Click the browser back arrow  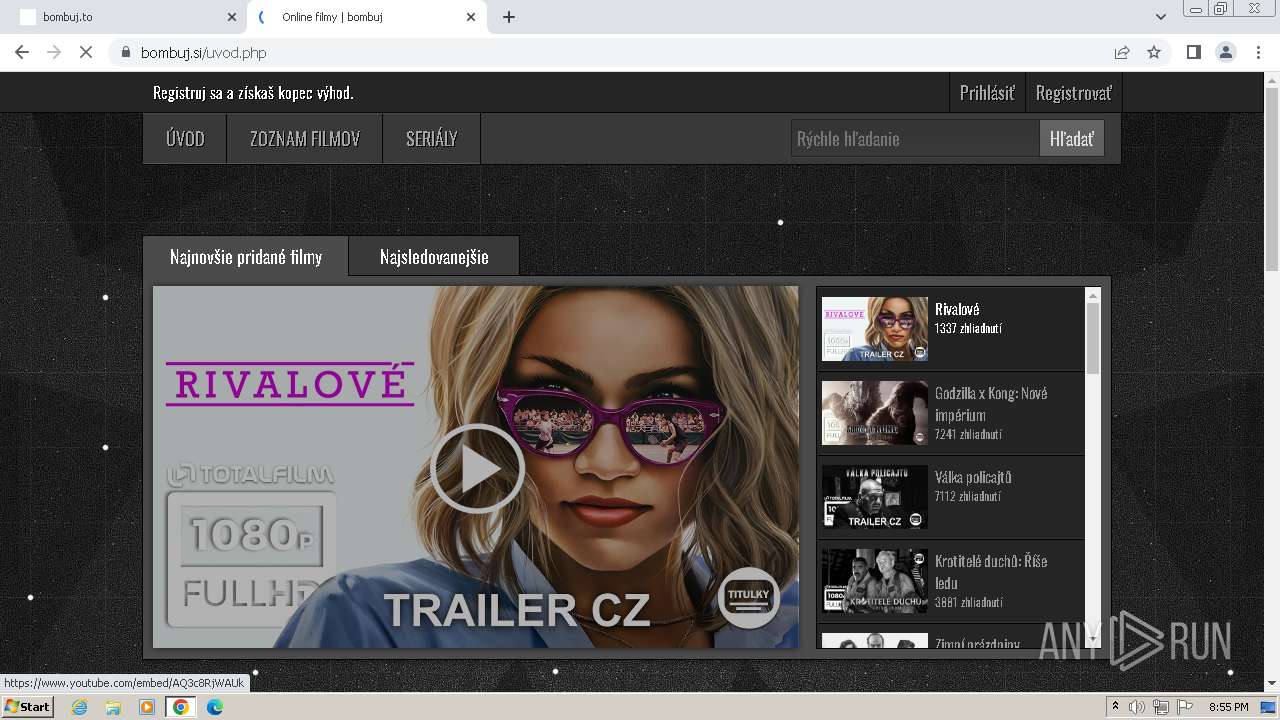click(x=22, y=52)
